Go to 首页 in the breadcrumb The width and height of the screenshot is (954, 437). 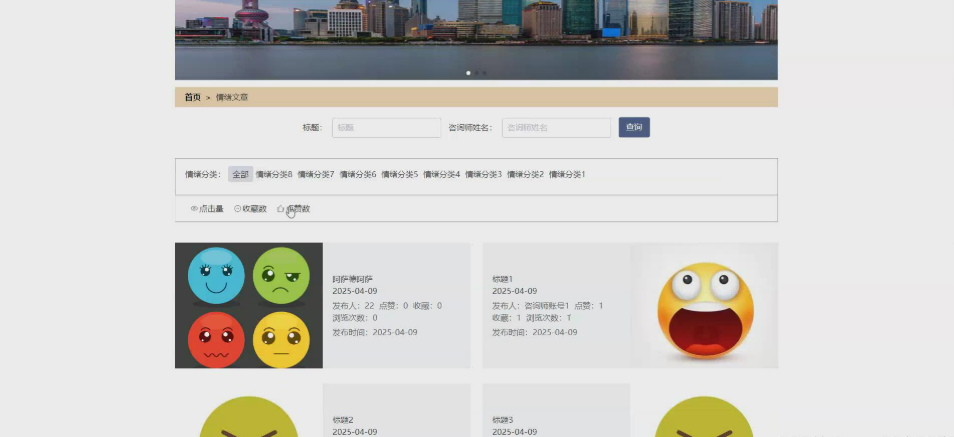pyautogui.click(x=193, y=97)
